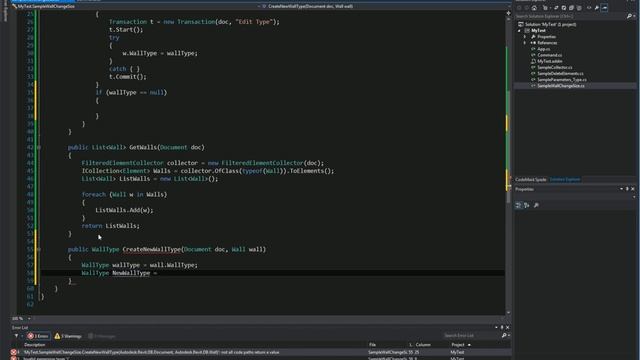Toggle auto-hide pin on Properties panel
640x360 pixels.
(627, 189)
